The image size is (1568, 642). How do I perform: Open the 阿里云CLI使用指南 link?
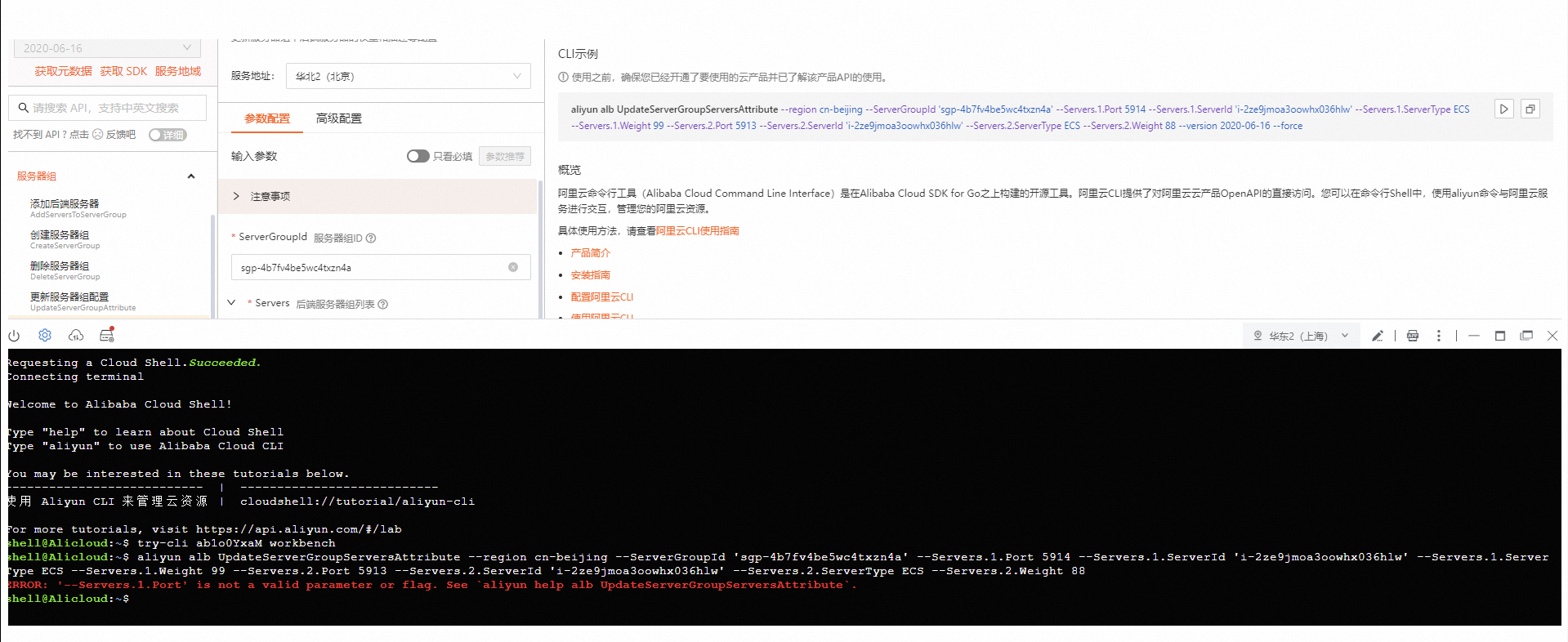click(698, 231)
